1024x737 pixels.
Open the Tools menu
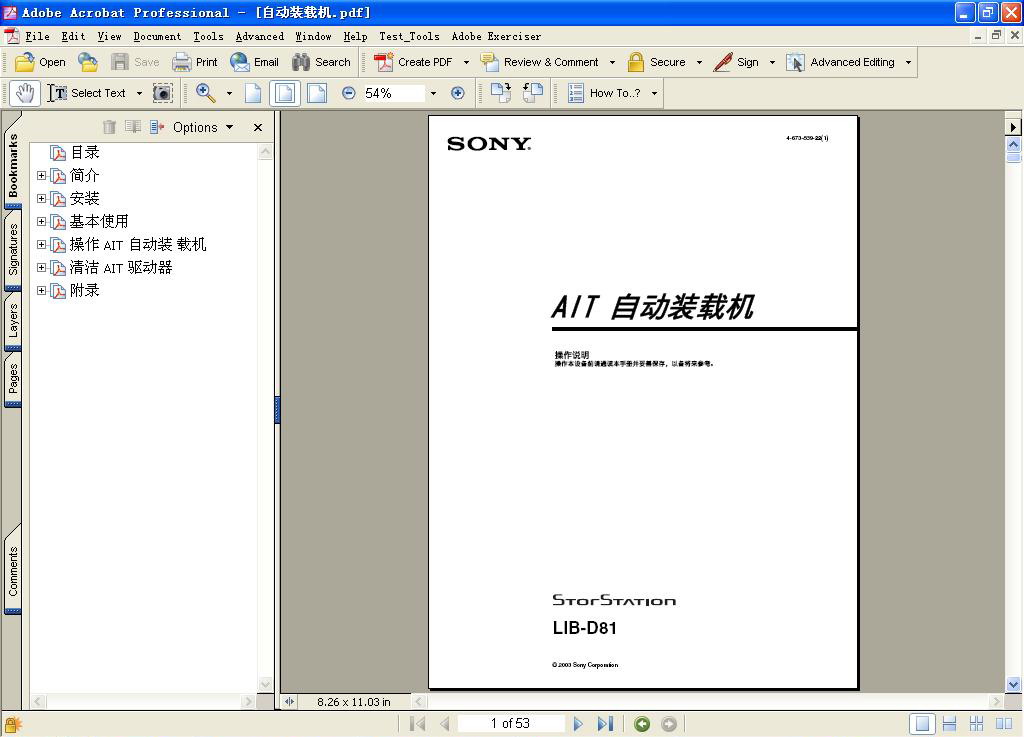pos(208,37)
